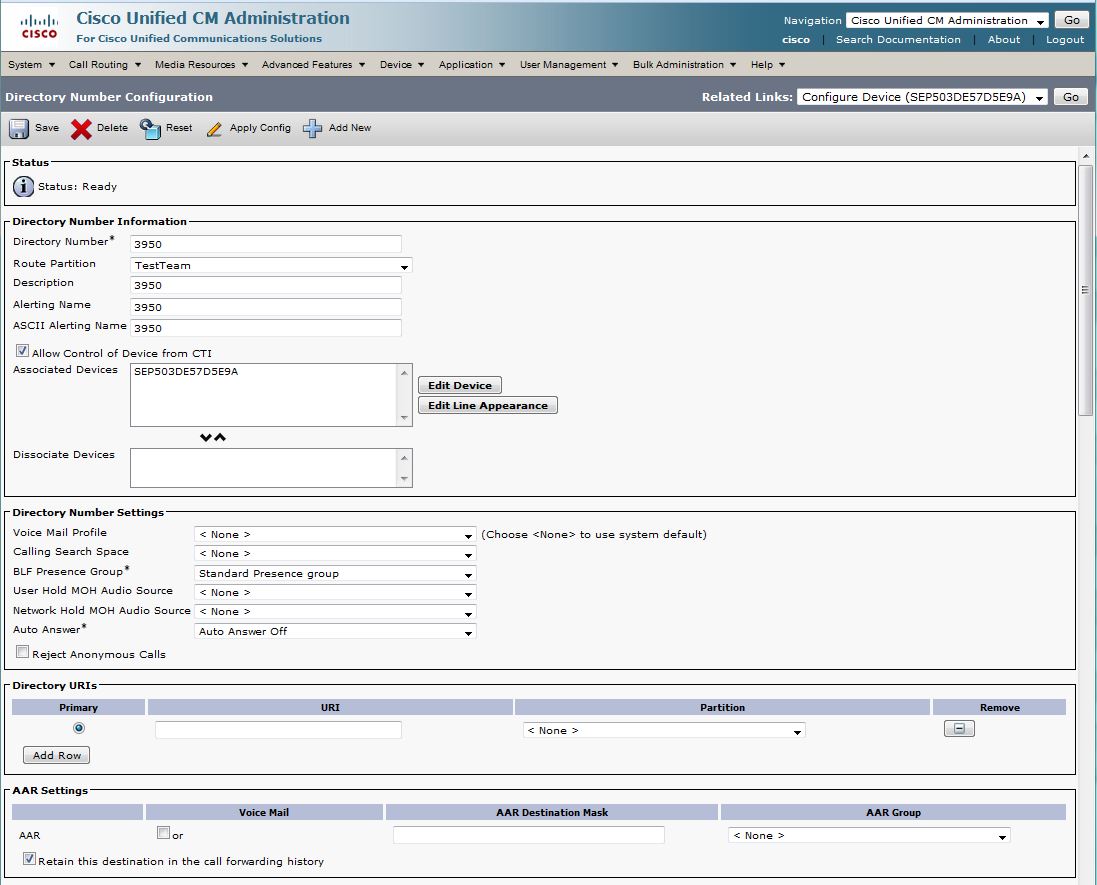Click the minus Remove icon in Directory URIs
This screenshot has height=885, width=1097.
click(958, 729)
